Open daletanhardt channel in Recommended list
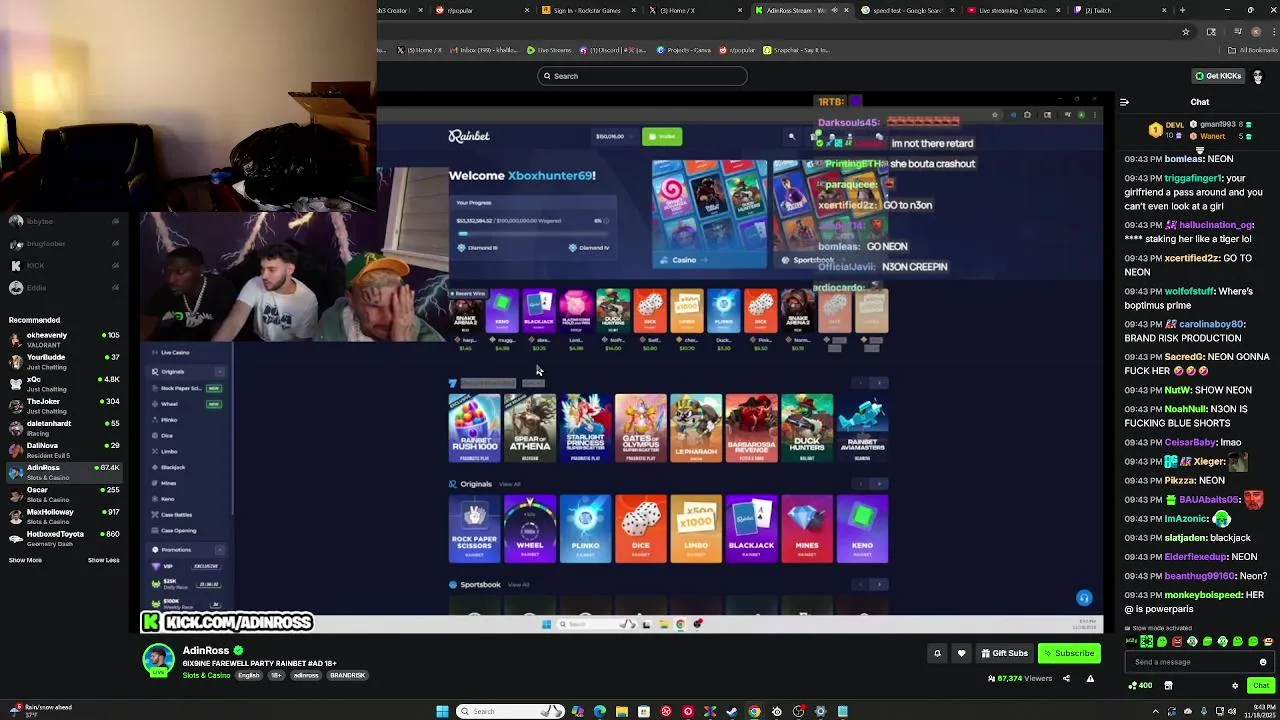This screenshot has height=720, width=1280. [x=65, y=427]
